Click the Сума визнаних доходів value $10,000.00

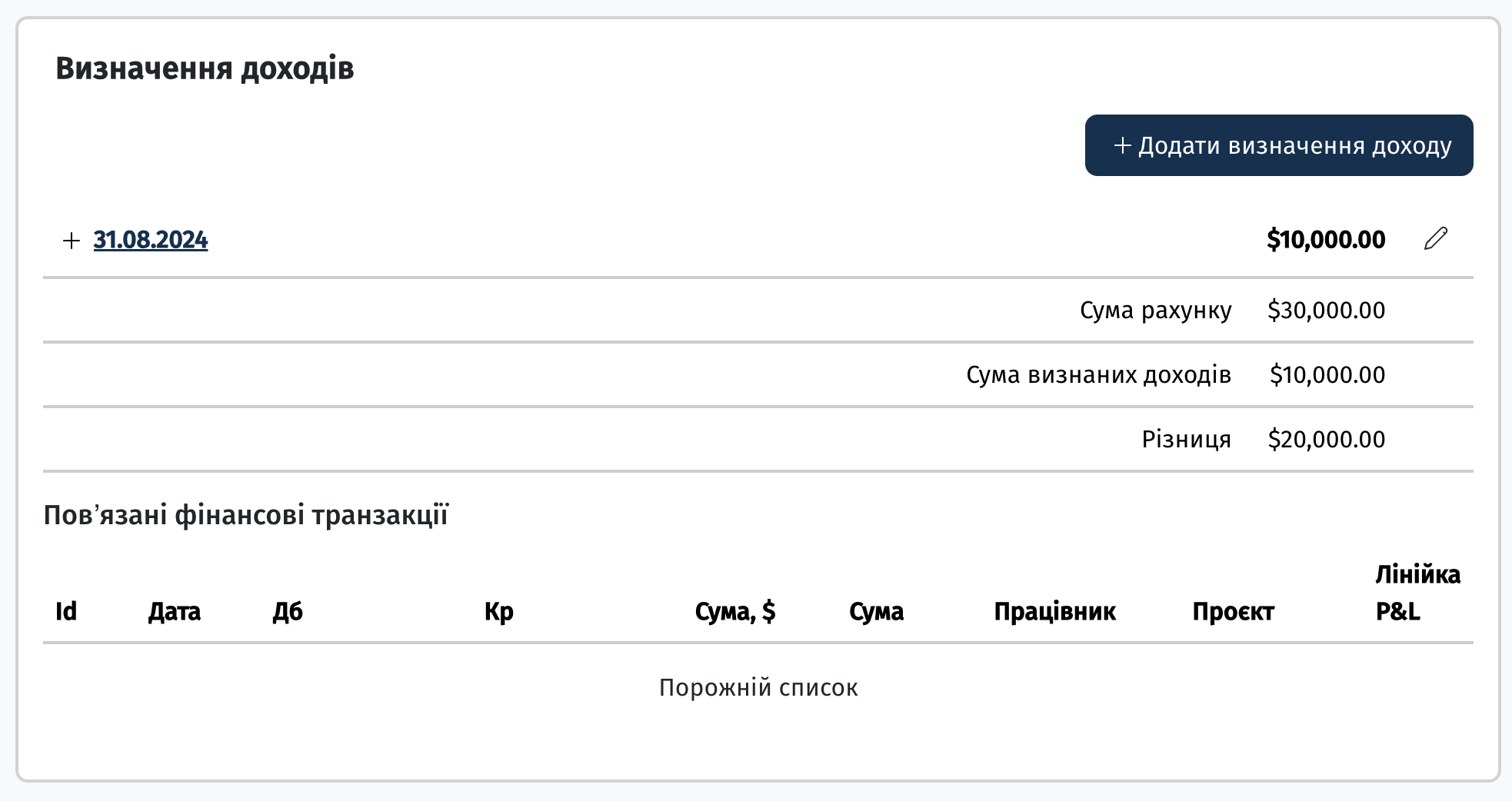point(1327,374)
